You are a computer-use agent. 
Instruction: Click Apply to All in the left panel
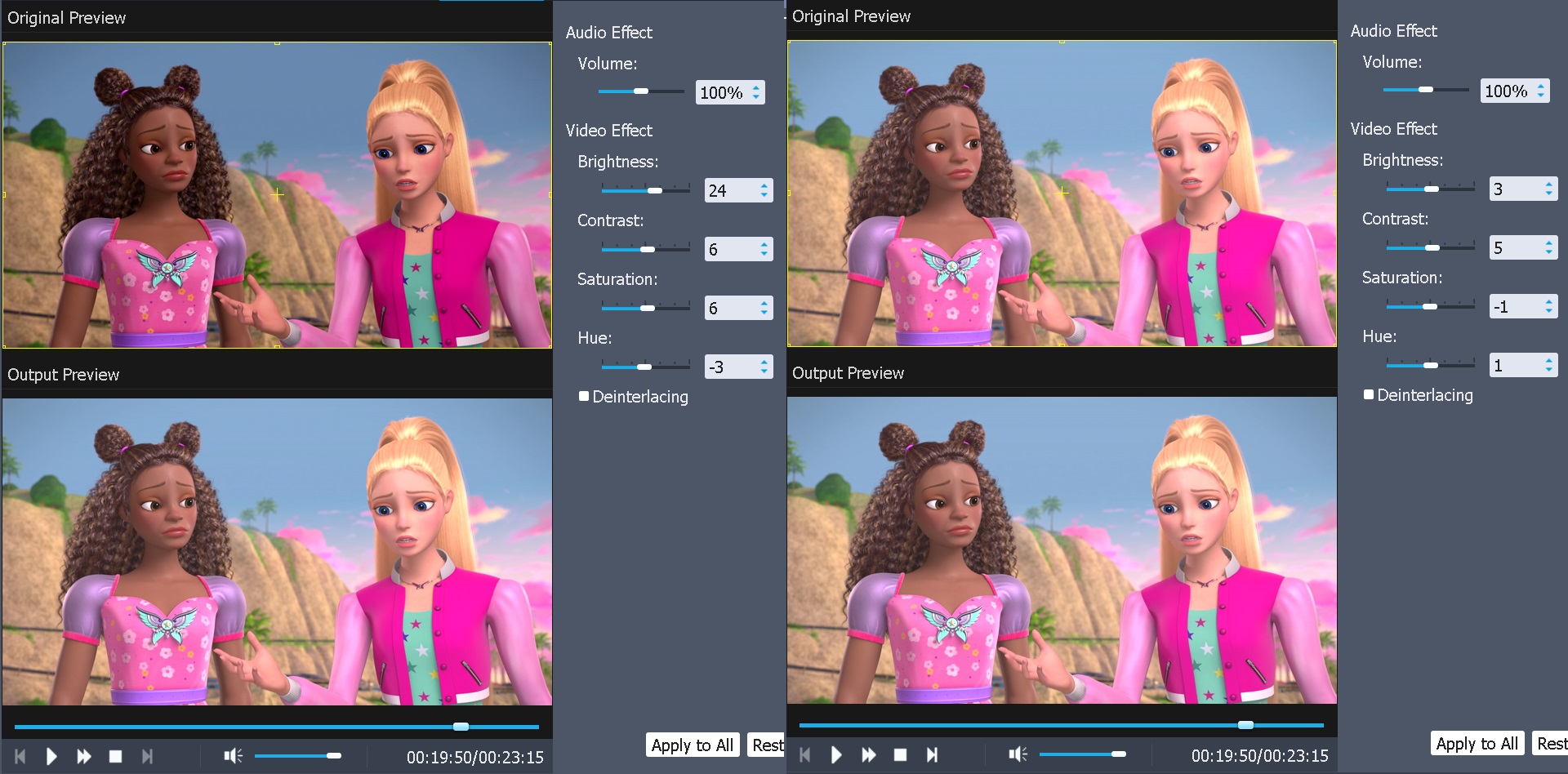pyautogui.click(x=692, y=745)
